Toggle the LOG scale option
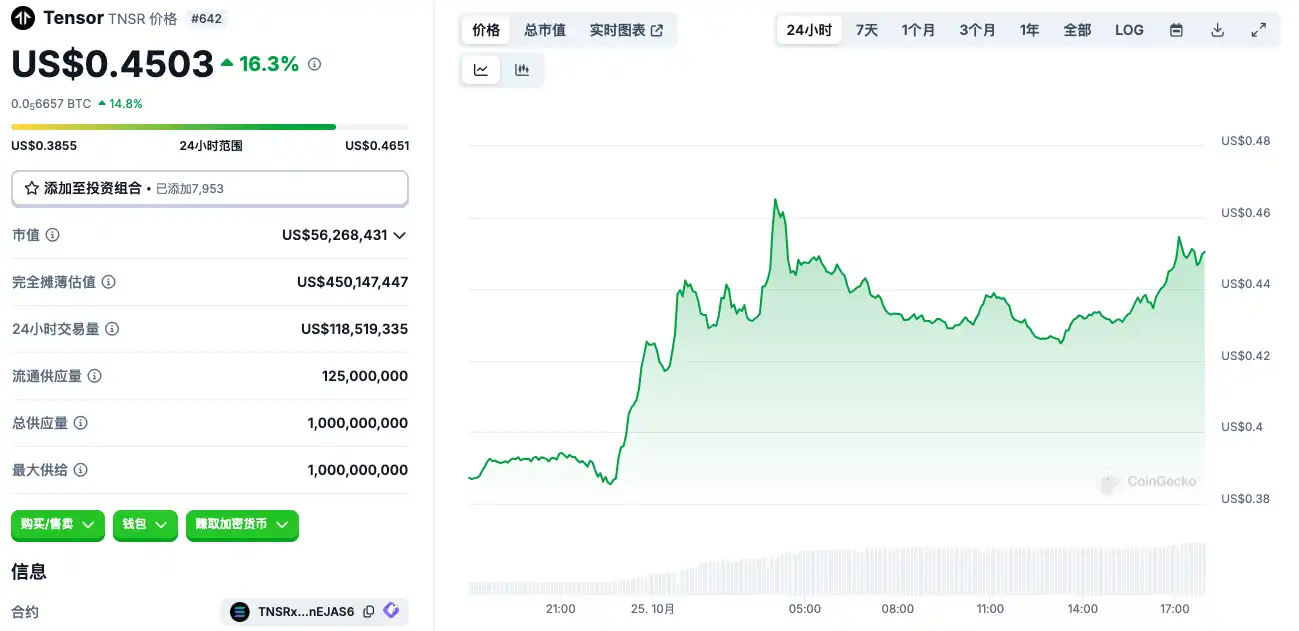This screenshot has width=1299, height=631. pos(1129,30)
